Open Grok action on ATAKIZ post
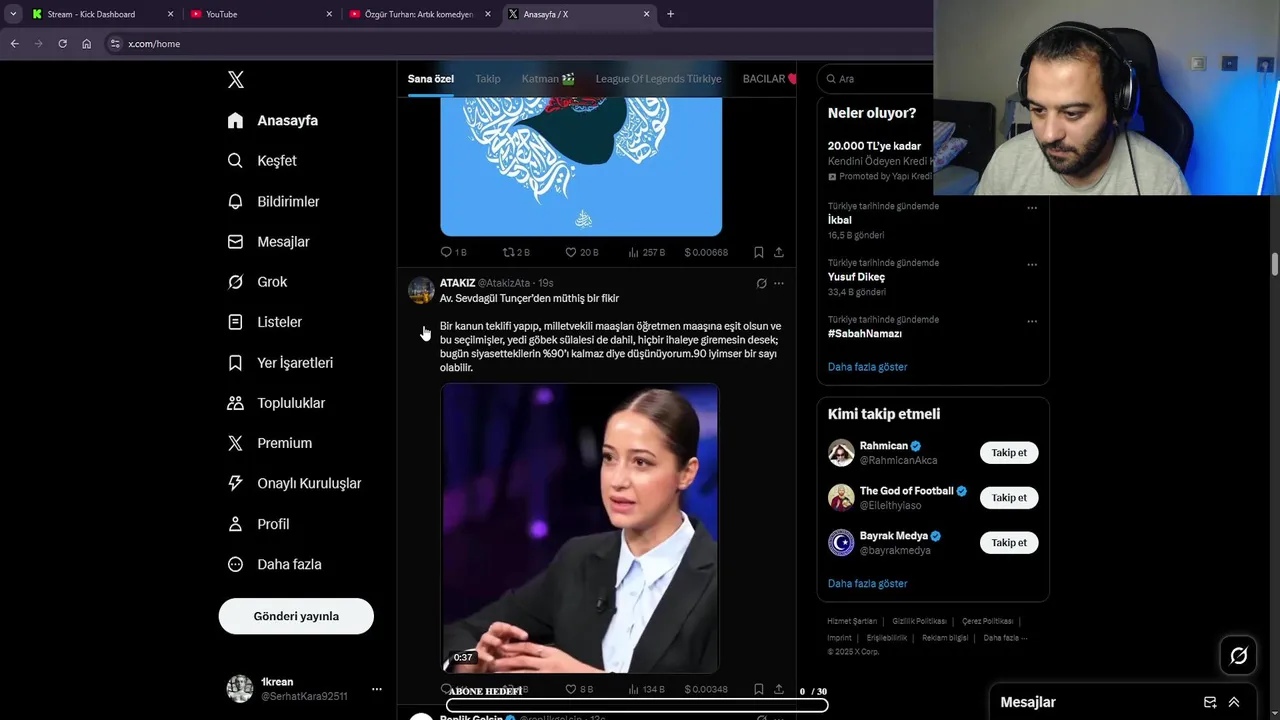1280x720 pixels. click(761, 283)
